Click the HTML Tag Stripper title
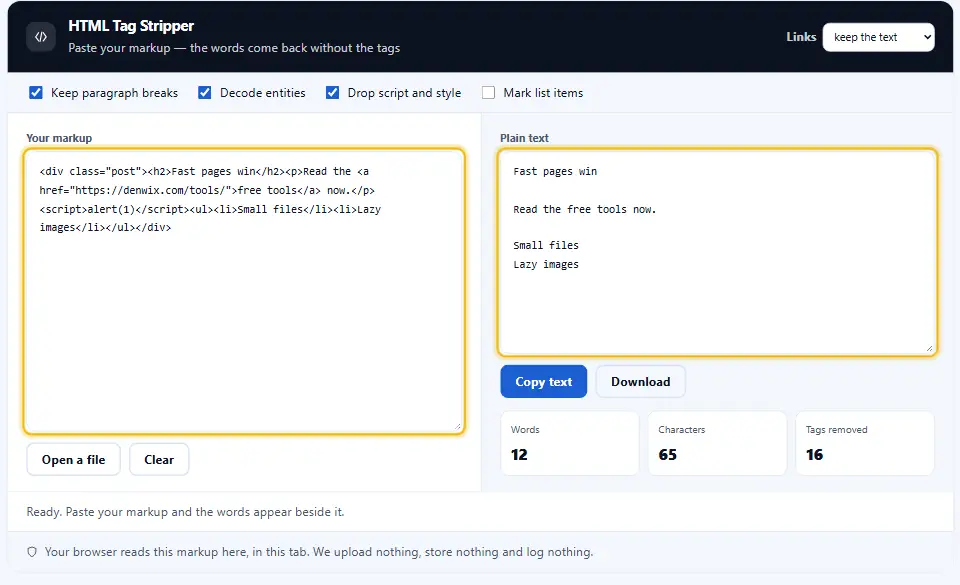960x585 pixels. coord(131,26)
